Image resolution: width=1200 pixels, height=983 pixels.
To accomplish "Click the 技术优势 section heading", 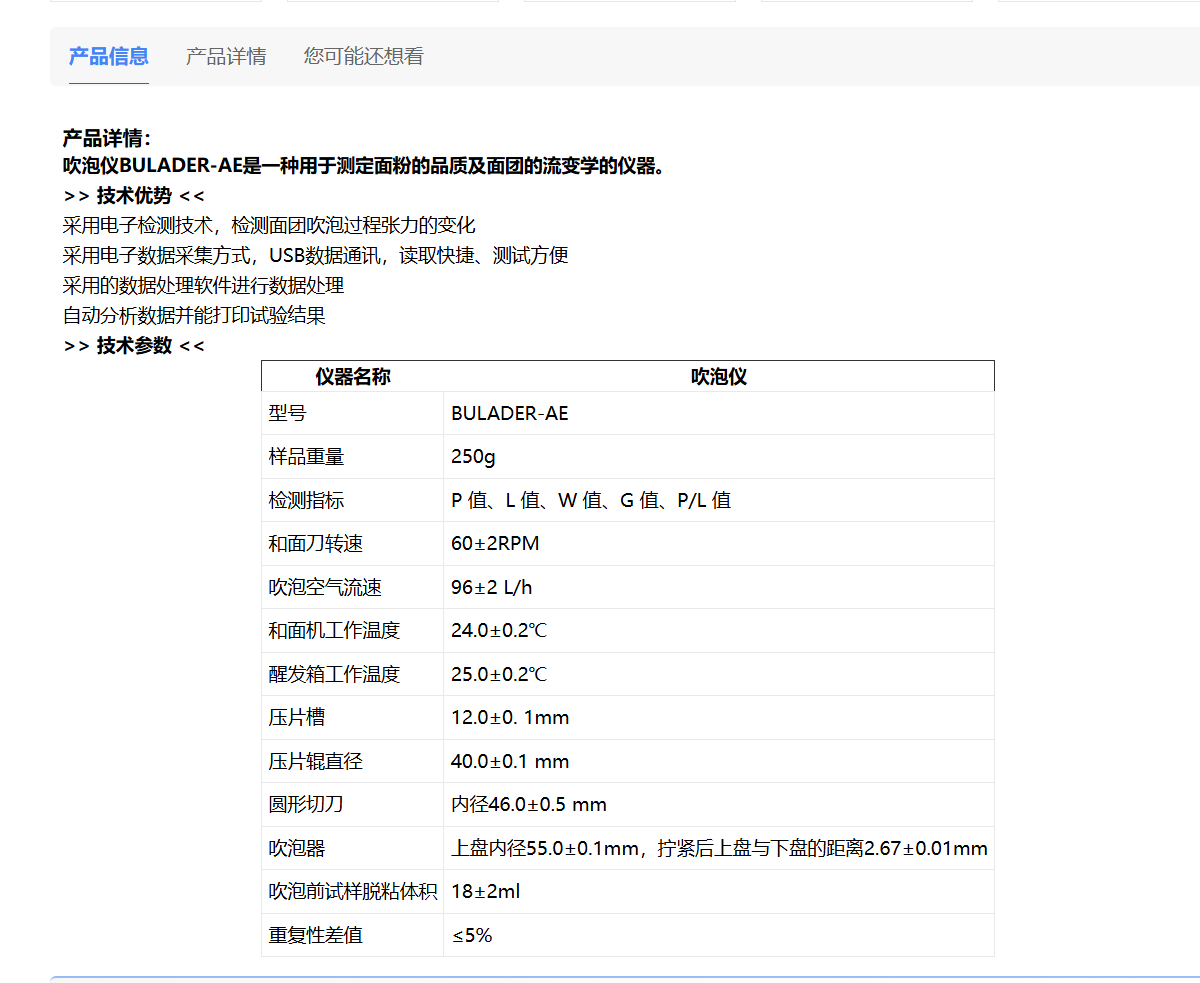I will point(134,196).
